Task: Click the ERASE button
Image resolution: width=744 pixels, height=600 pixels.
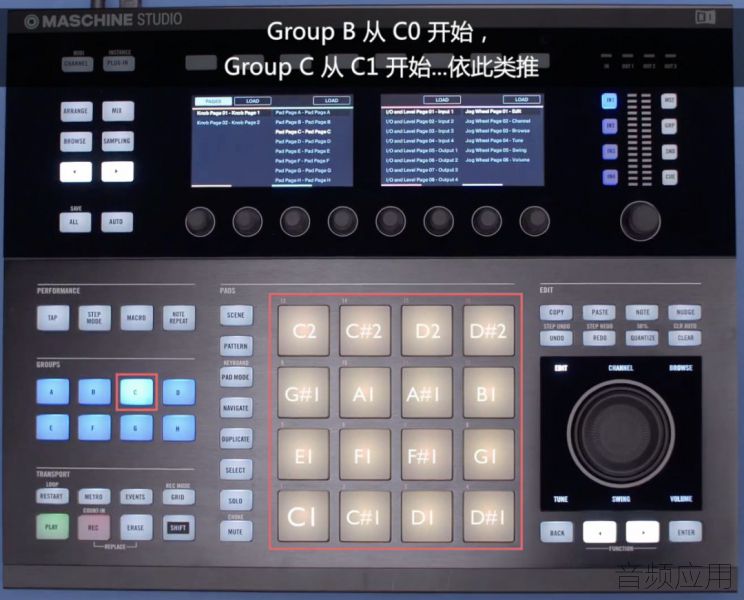Action: (x=136, y=527)
